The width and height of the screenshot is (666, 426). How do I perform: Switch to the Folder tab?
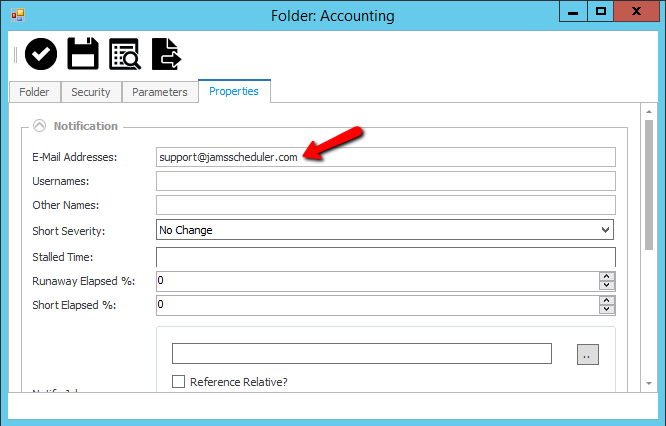click(x=34, y=92)
